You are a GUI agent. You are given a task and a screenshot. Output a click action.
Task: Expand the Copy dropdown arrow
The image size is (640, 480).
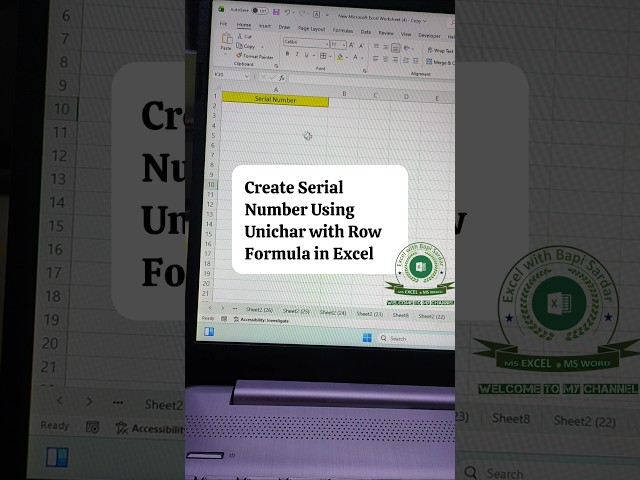[x=262, y=47]
